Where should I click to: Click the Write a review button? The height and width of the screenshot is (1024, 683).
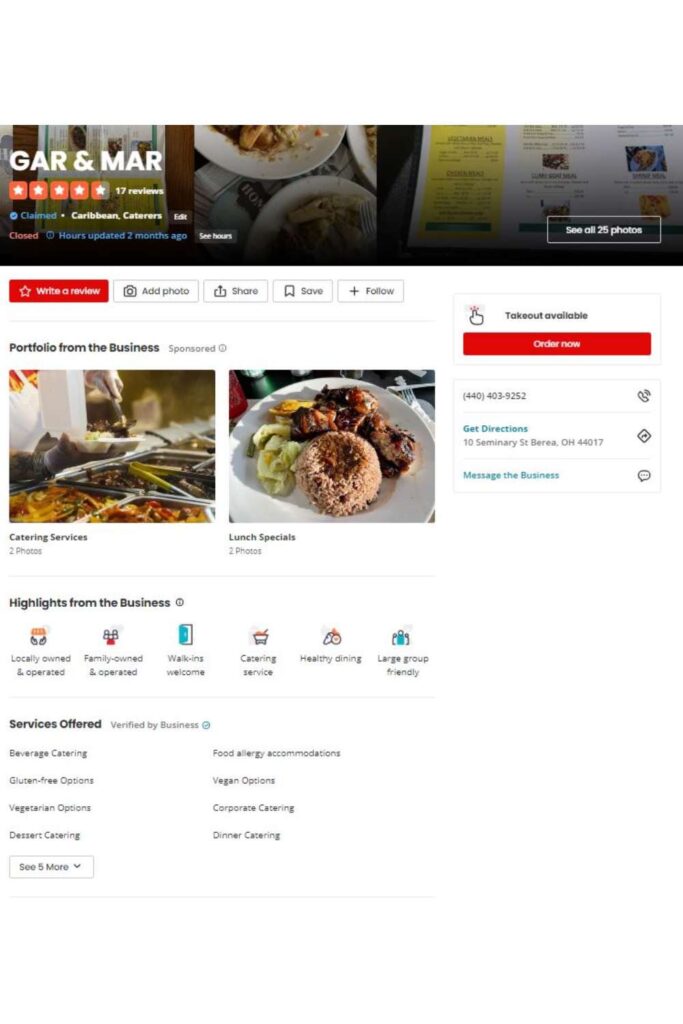(x=59, y=291)
